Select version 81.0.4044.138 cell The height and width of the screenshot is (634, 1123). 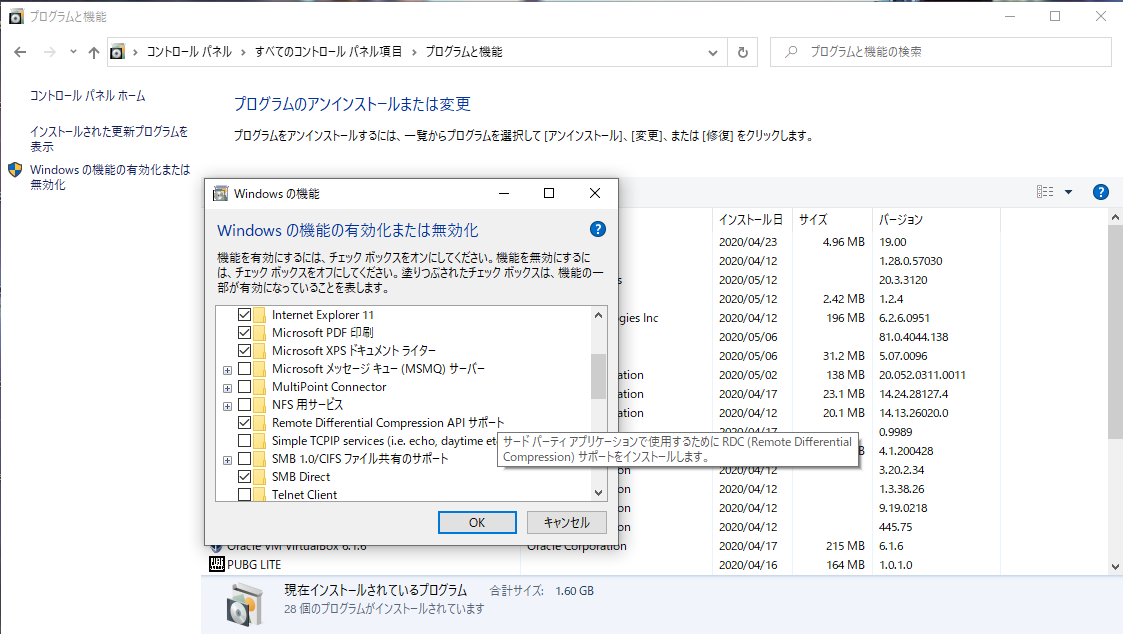tap(912, 337)
